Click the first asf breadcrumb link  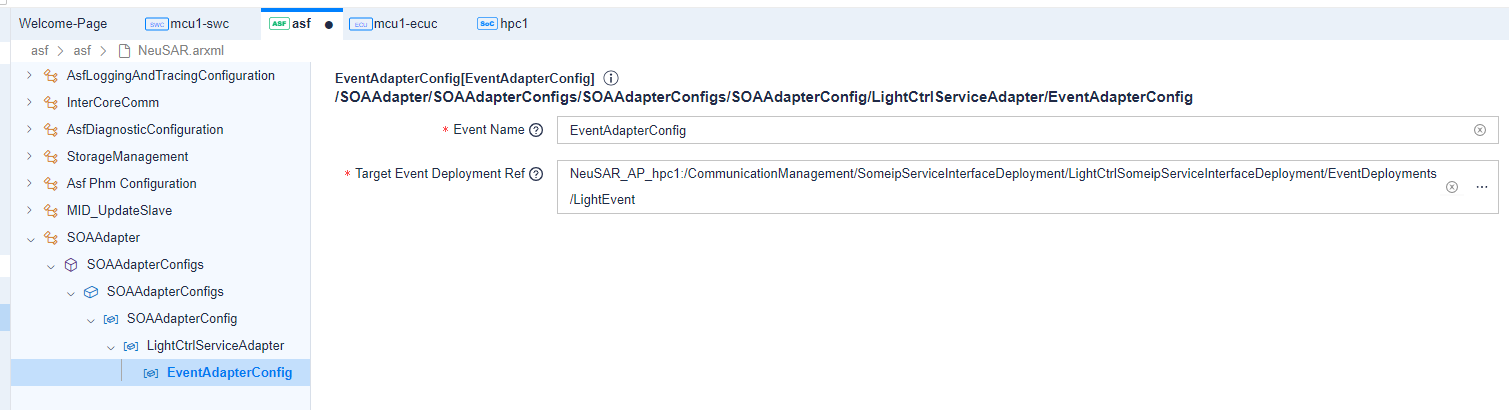click(40, 50)
